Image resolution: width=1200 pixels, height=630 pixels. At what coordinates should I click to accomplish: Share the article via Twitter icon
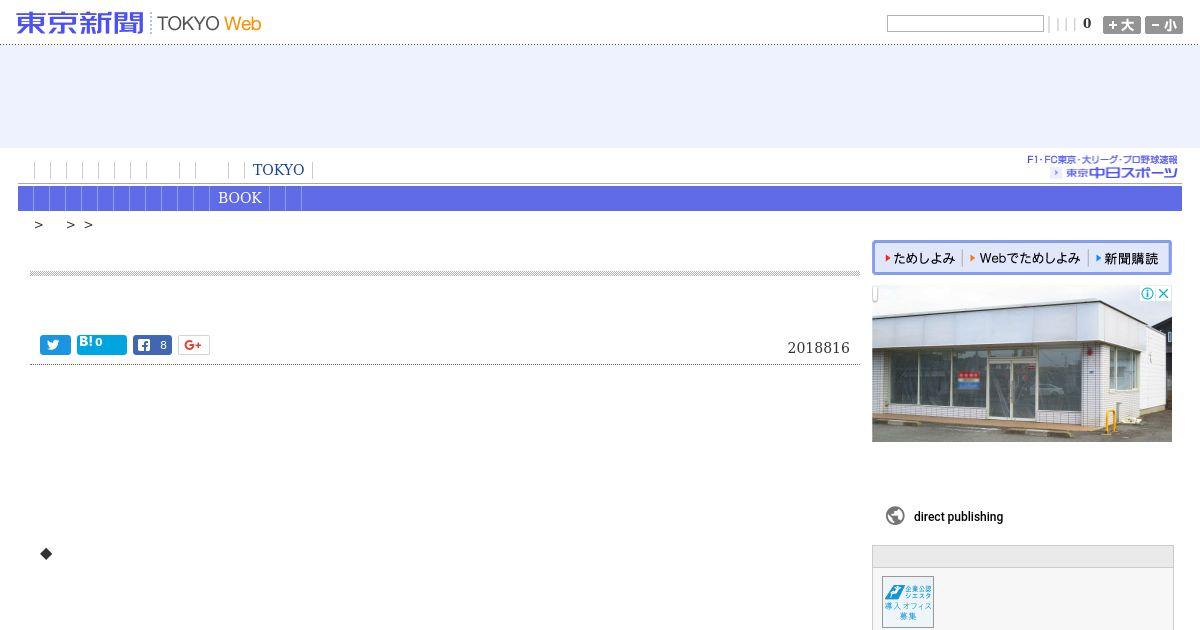(x=55, y=345)
